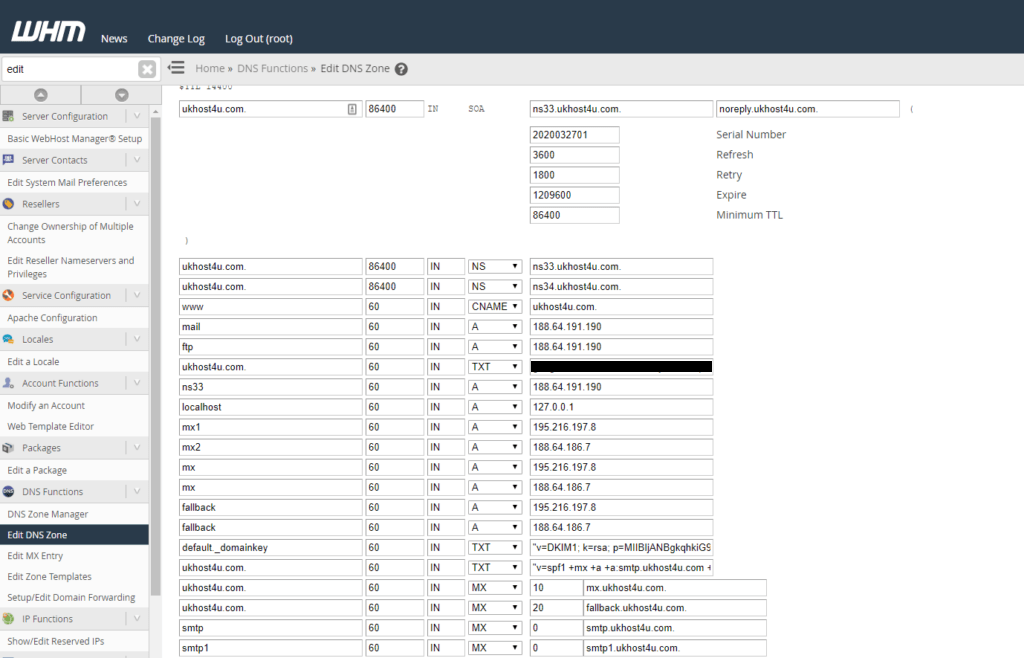This screenshot has height=658, width=1024.
Task: Open record type dropdown for smtp1 MX row
Action: pyautogui.click(x=495, y=648)
